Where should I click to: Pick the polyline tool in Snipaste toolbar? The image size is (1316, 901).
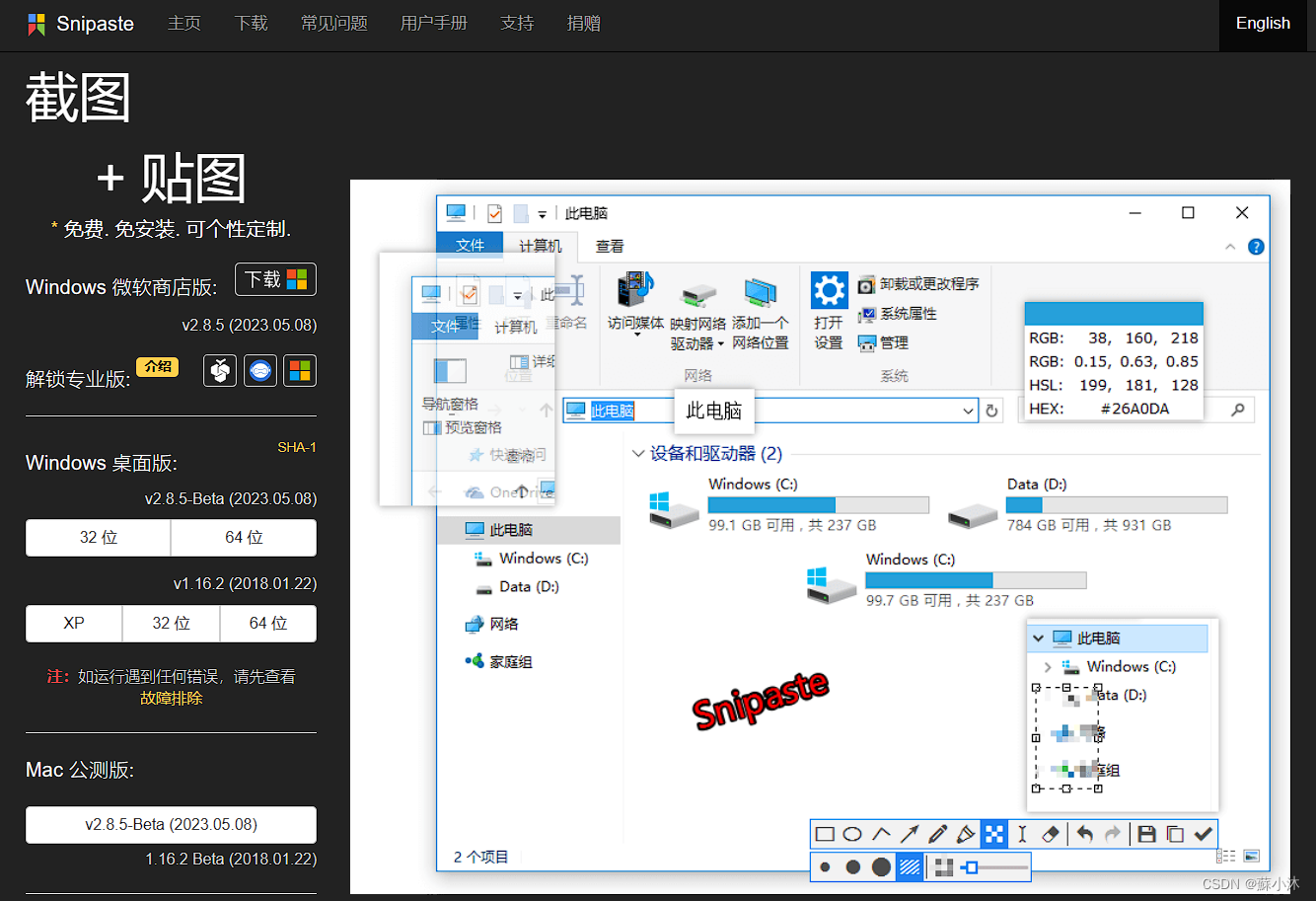click(881, 834)
